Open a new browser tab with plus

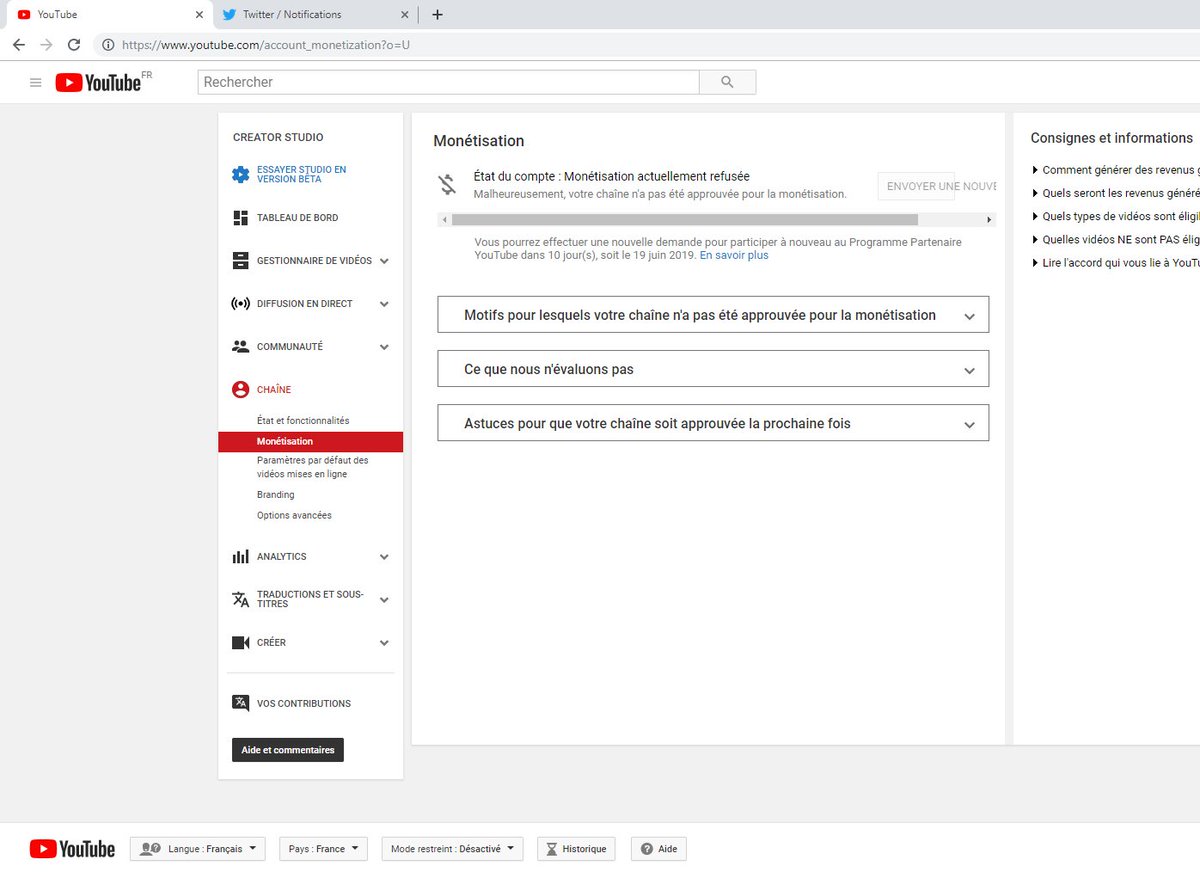437,14
